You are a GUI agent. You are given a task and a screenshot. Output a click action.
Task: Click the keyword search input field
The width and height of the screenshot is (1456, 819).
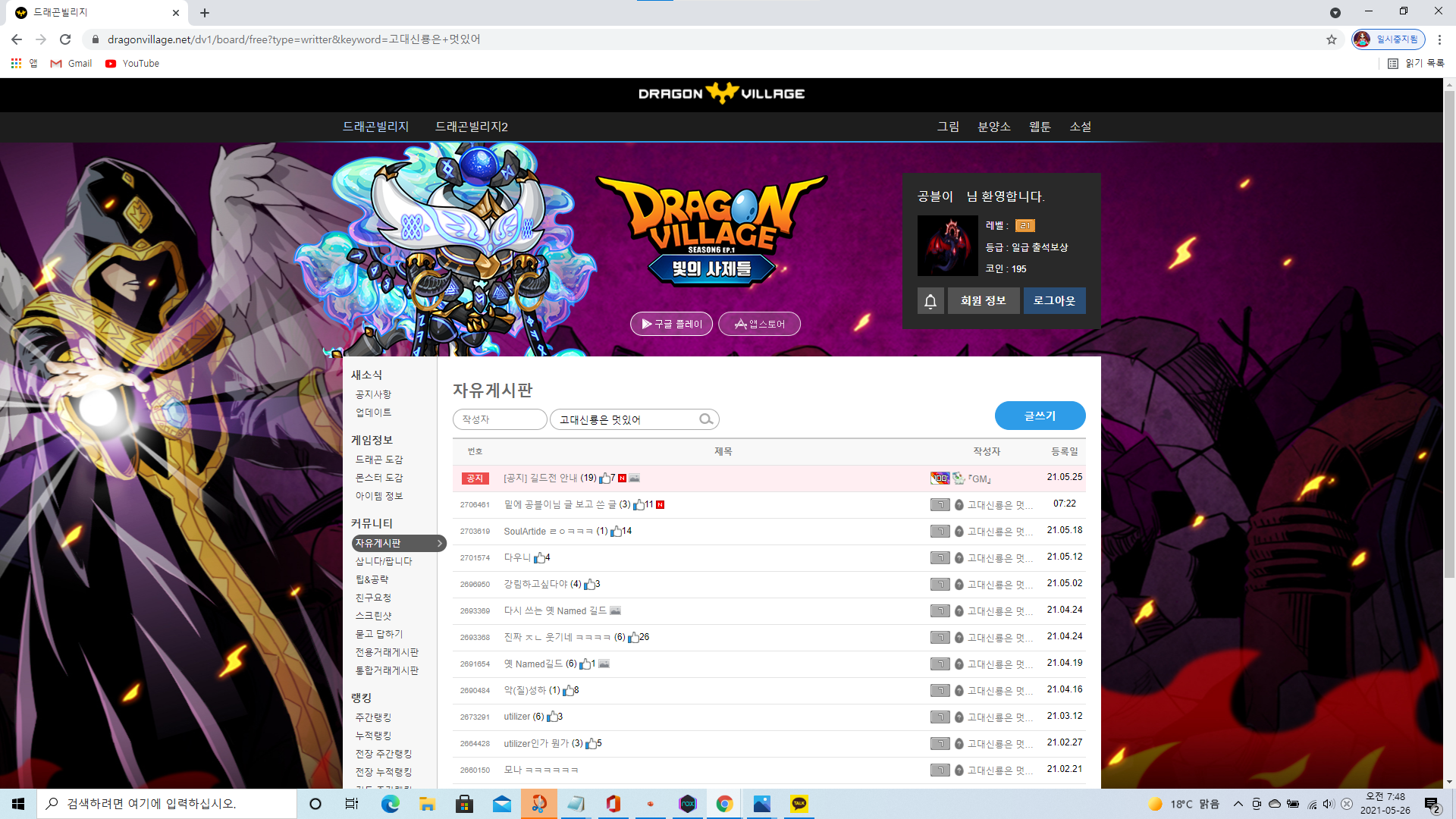click(x=626, y=419)
